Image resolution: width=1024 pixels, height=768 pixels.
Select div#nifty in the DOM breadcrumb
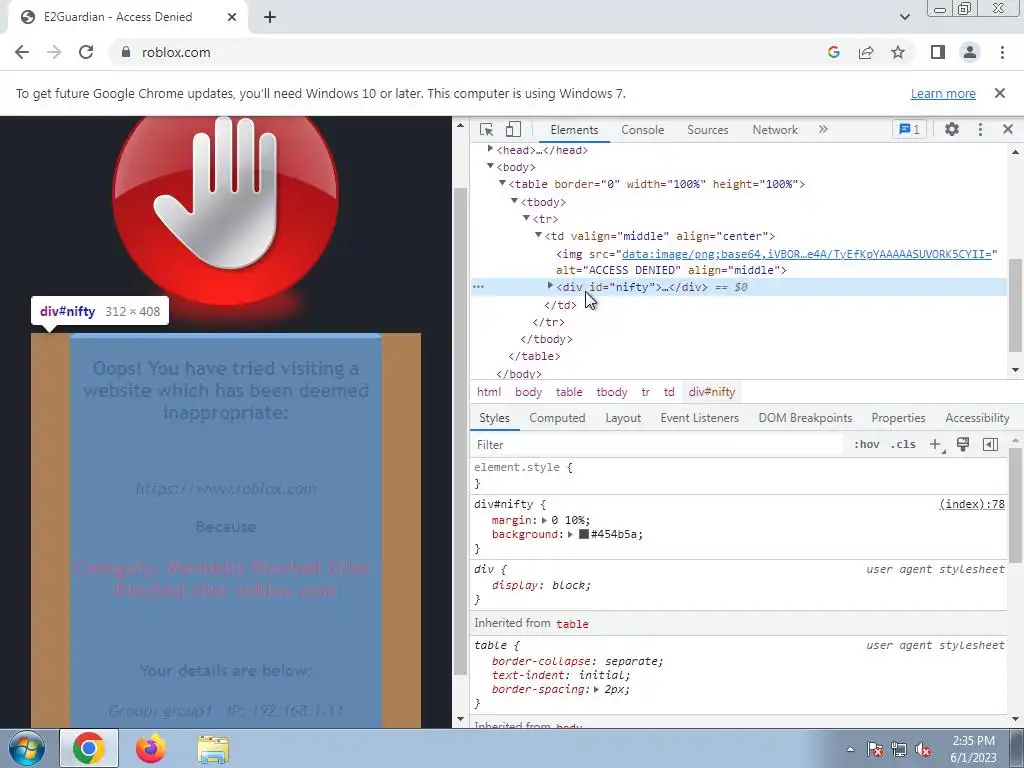pos(712,392)
